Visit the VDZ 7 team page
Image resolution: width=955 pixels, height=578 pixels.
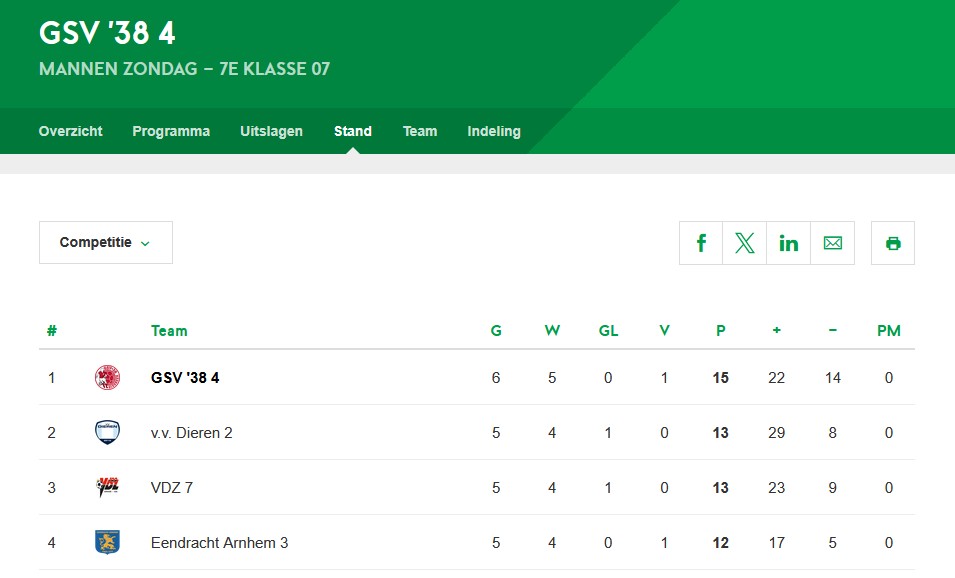pyautogui.click(x=172, y=488)
